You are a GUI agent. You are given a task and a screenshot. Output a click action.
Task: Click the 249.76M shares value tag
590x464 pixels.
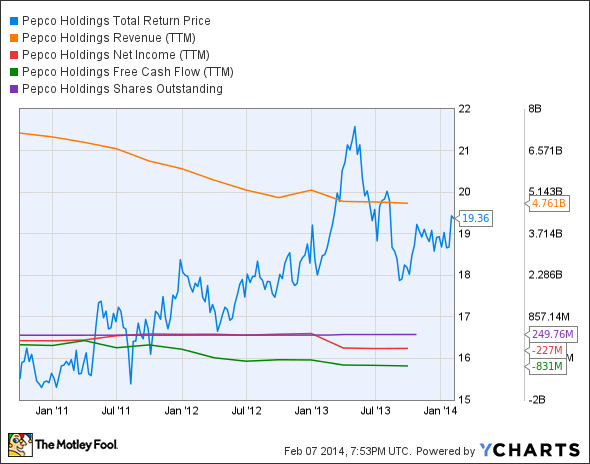click(552, 334)
